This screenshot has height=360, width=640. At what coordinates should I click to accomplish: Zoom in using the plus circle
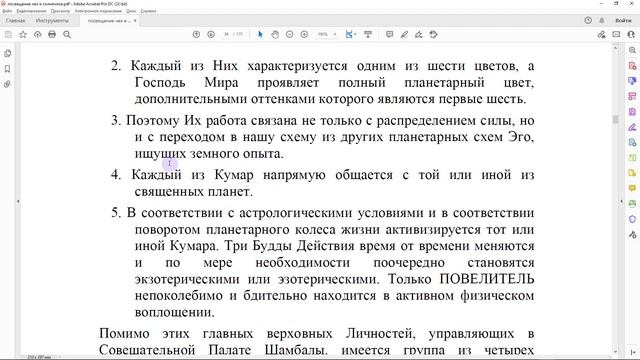point(304,35)
